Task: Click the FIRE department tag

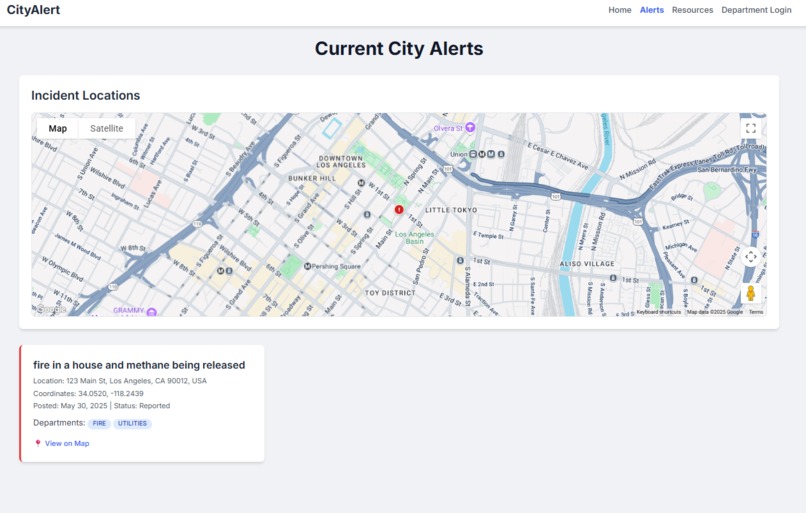Action: [x=99, y=424]
